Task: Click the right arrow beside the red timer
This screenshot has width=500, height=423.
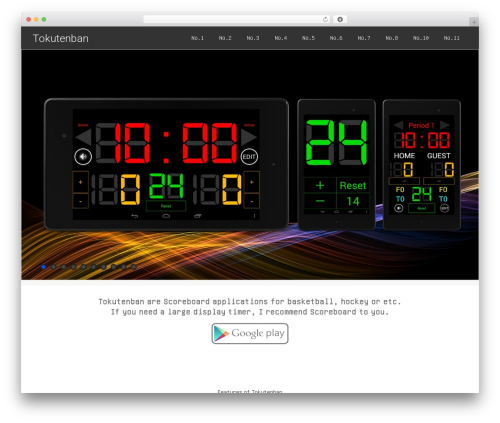Action: tap(249, 137)
